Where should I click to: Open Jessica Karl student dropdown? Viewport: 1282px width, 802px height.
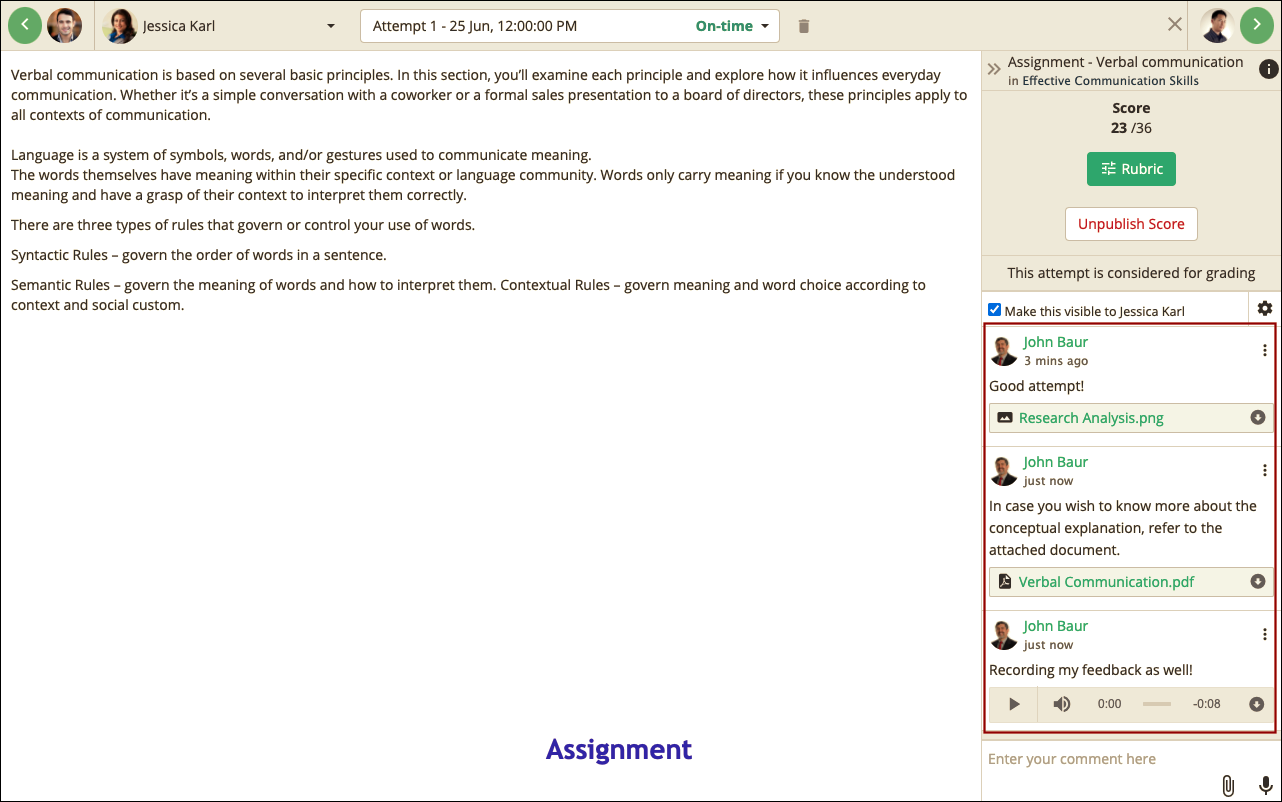pyautogui.click(x=221, y=26)
